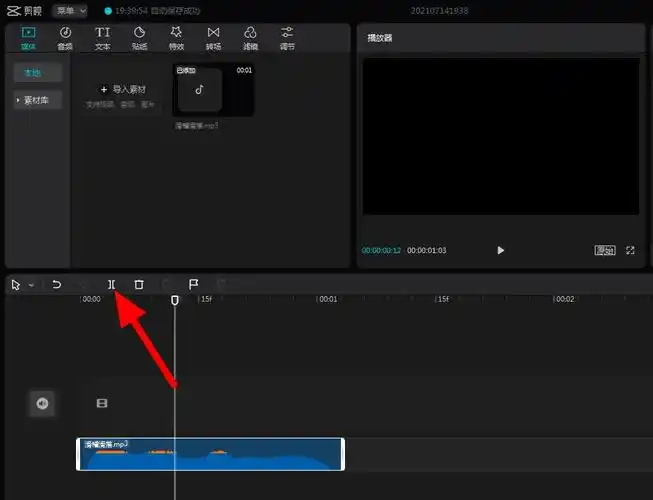This screenshot has height=500, width=653.
Task: Switch to the 调节 (Adjust) tab
Action: point(287,38)
